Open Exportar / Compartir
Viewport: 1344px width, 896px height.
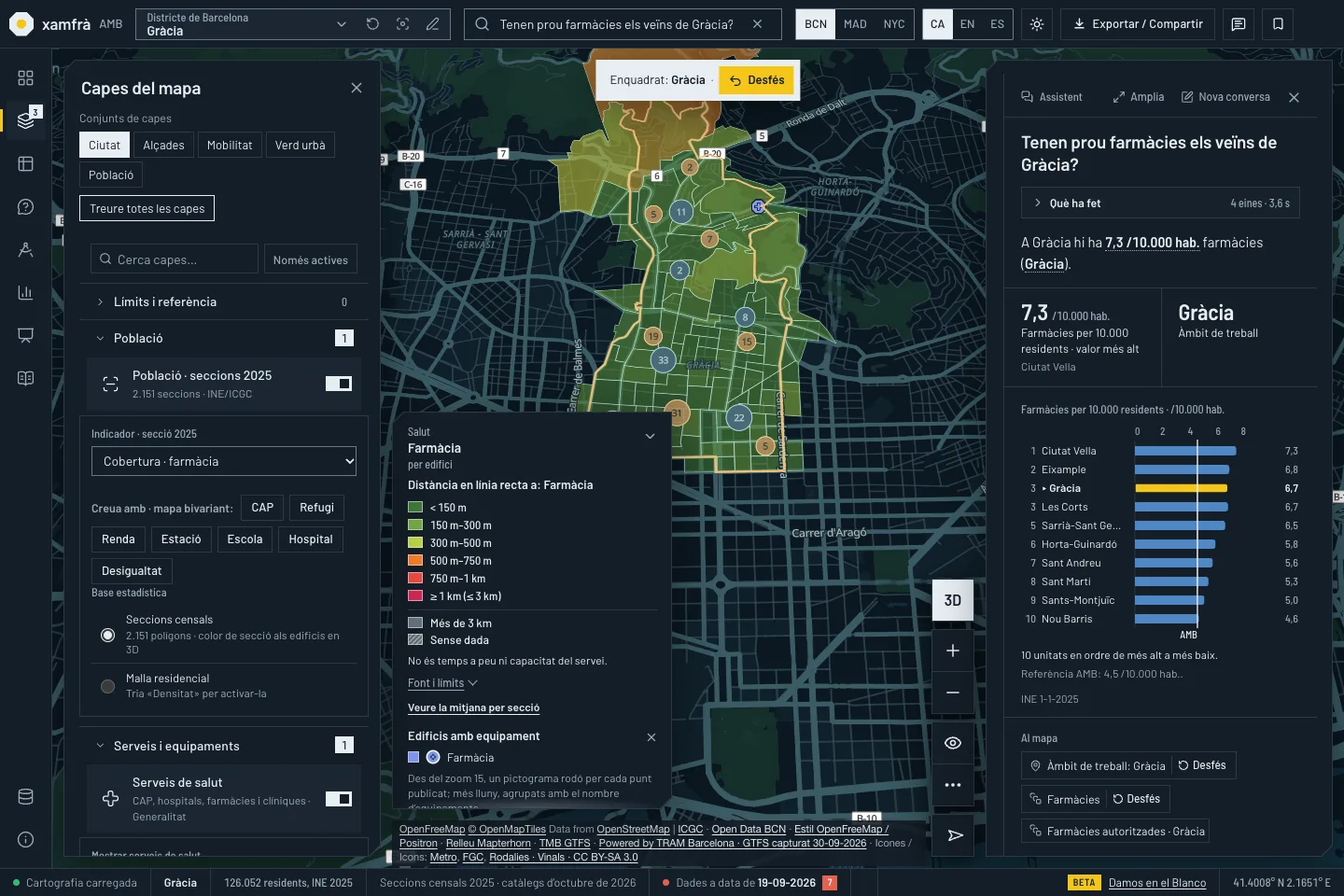pyautogui.click(x=1138, y=24)
